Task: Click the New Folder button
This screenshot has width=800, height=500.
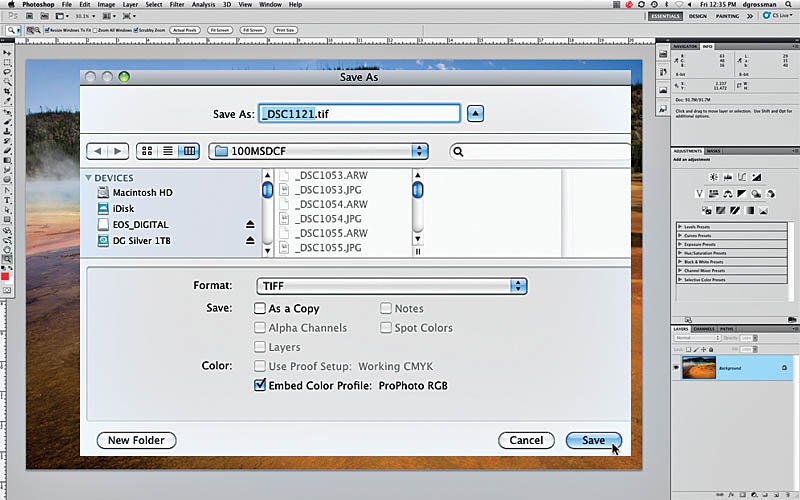Action: point(136,440)
